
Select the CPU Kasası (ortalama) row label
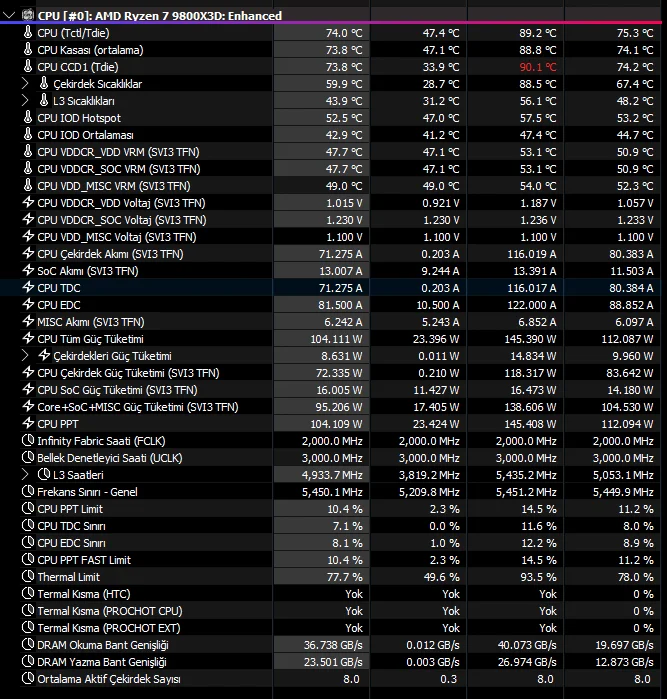point(91,50)
